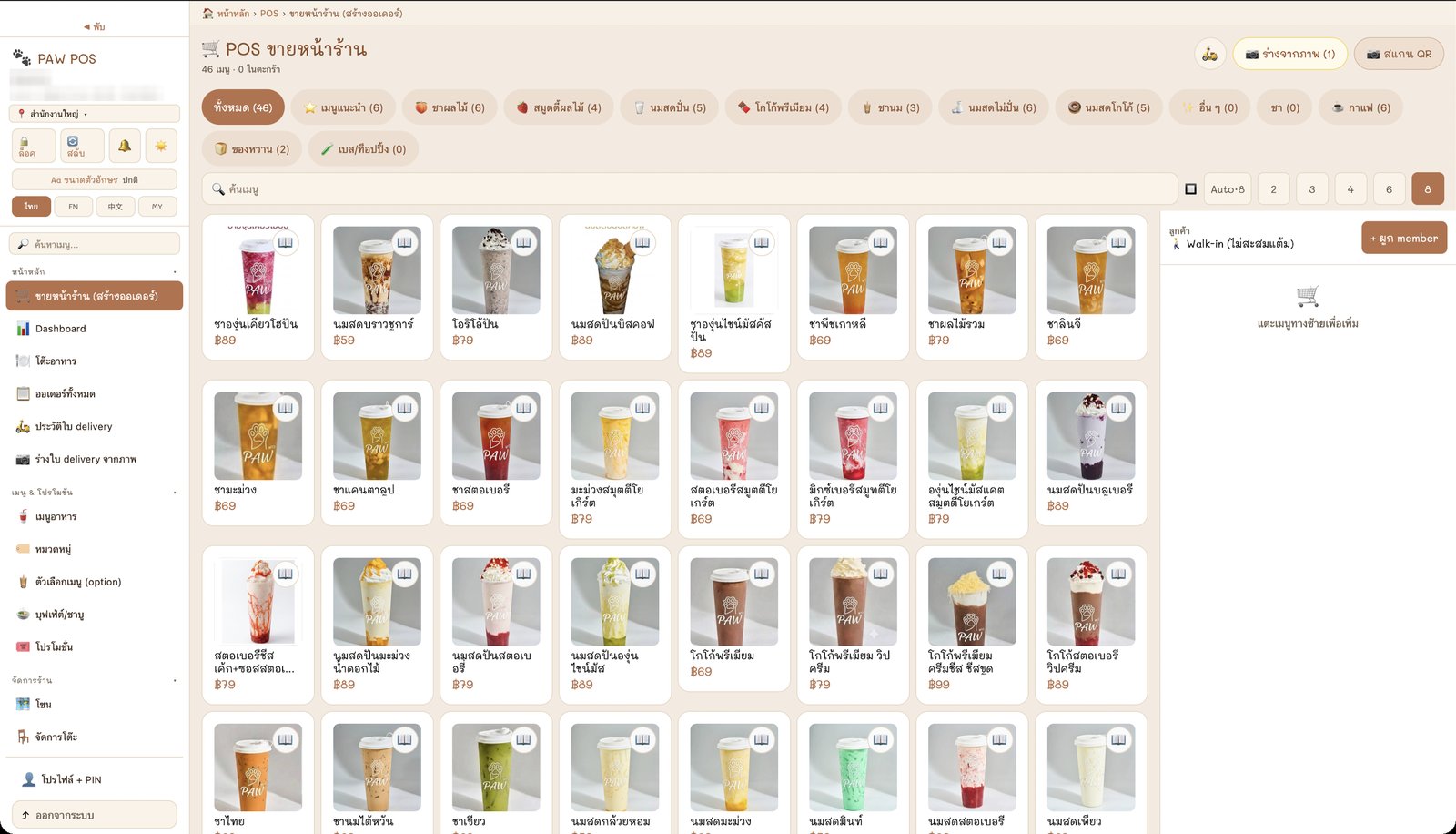
Task: Open recipe book icon on ชาพีชเกาหลี card
Action: [x=881, y=242]
